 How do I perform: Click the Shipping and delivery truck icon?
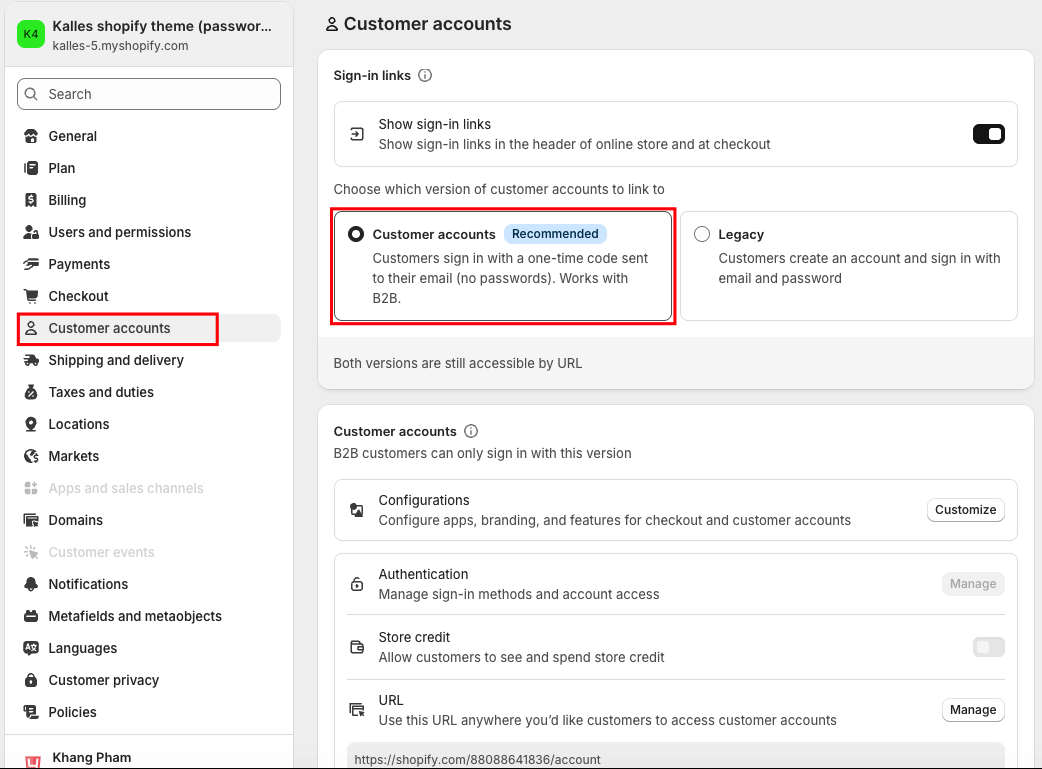point(31,360)
